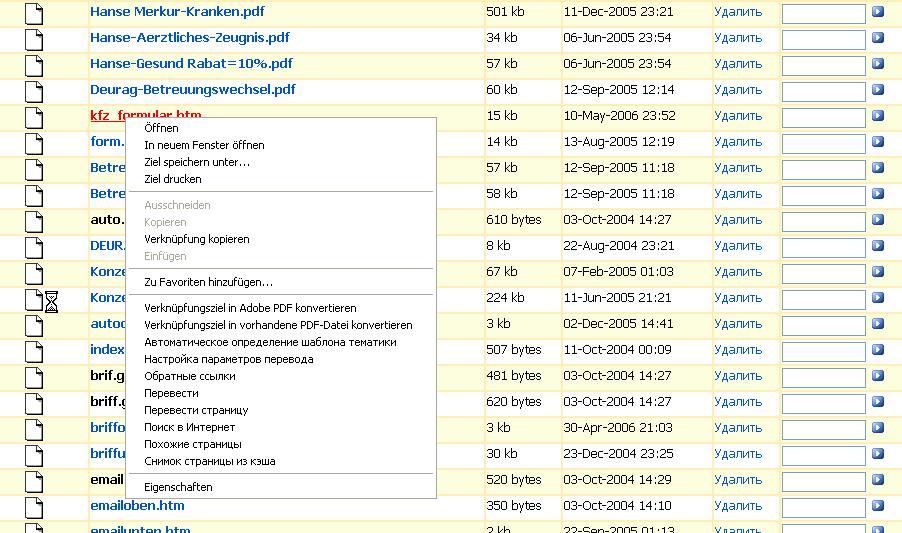Click blue go arrow in 507 bytes row
The height and width of the screenshot is (533, 902).
point(878,350)
